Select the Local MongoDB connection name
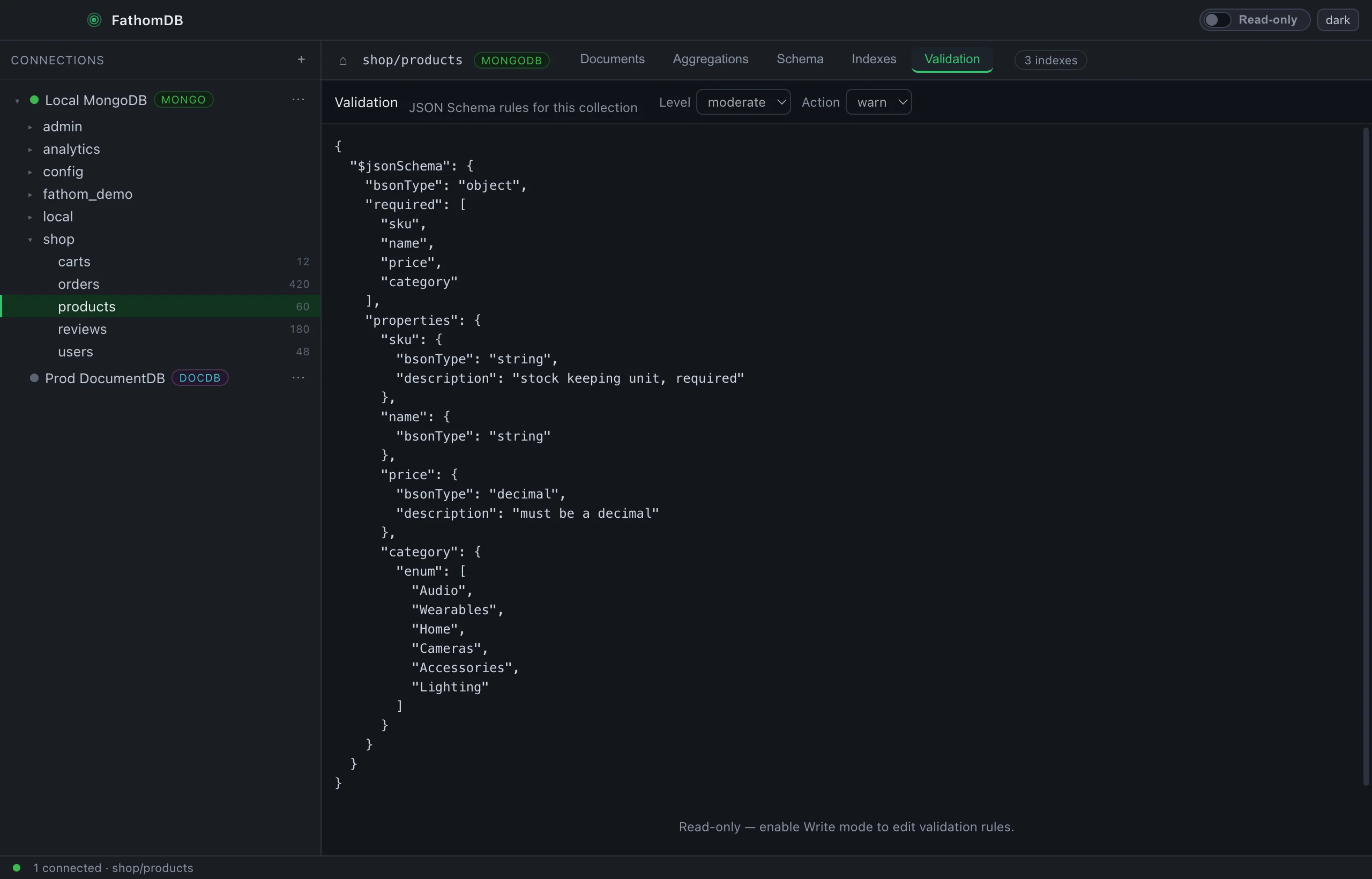 (96, 100)
